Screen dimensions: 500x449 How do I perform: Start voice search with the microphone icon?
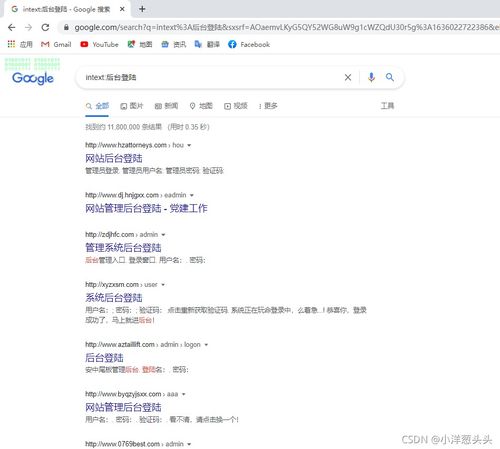(x=371, y=77)
